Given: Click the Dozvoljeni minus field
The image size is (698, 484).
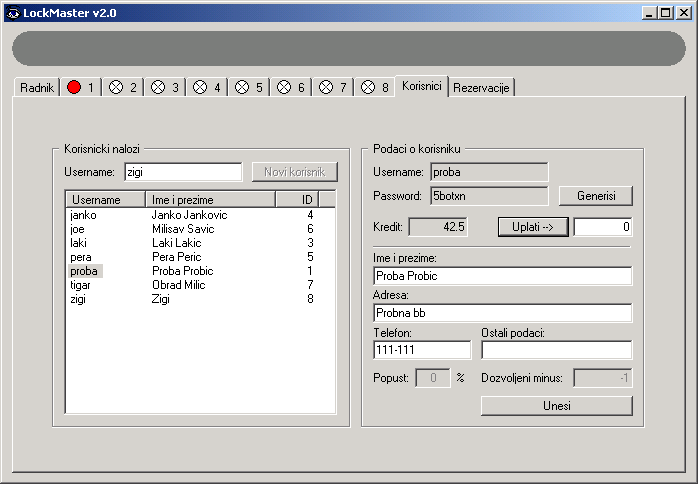Looking at the screenshot, I should [603, 378].
